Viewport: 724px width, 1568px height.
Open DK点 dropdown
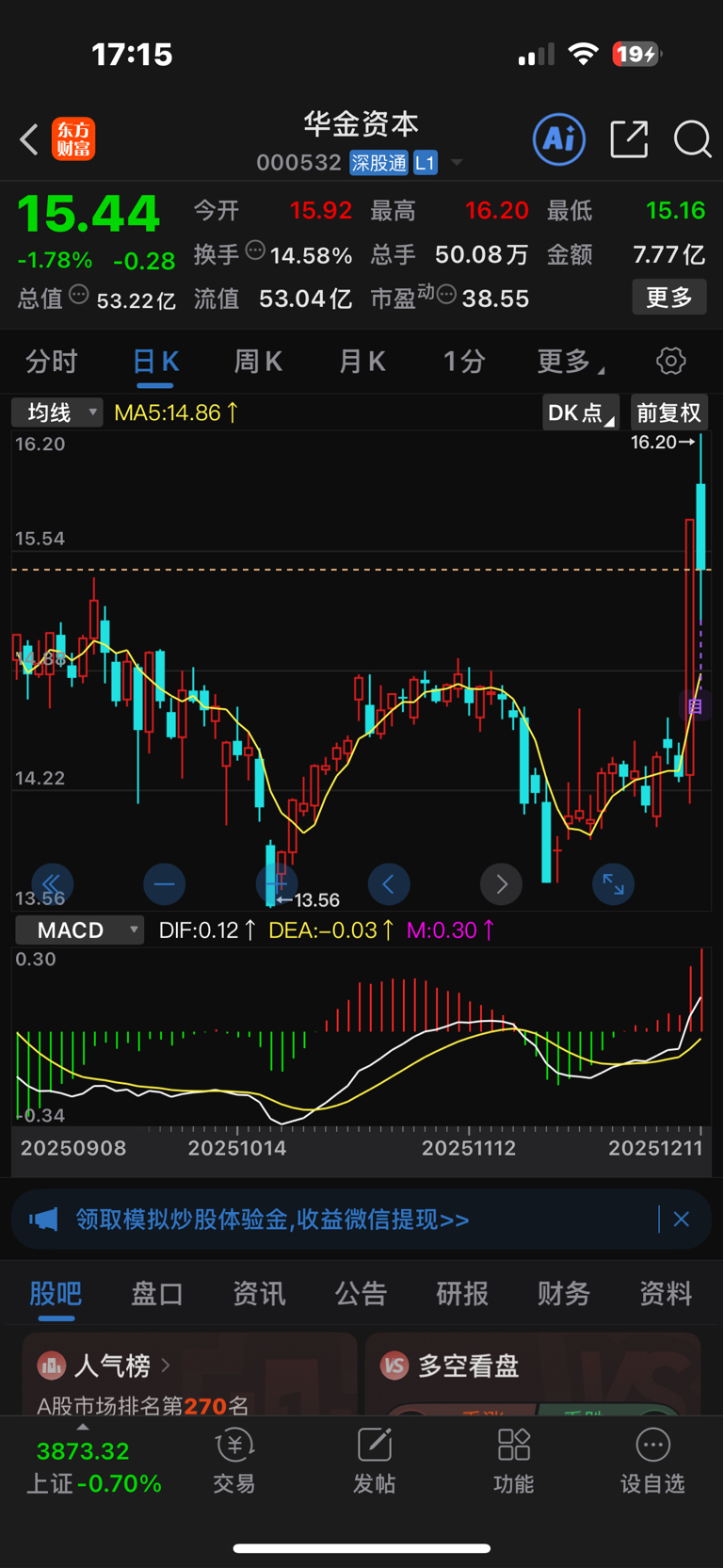coord(581,412)
